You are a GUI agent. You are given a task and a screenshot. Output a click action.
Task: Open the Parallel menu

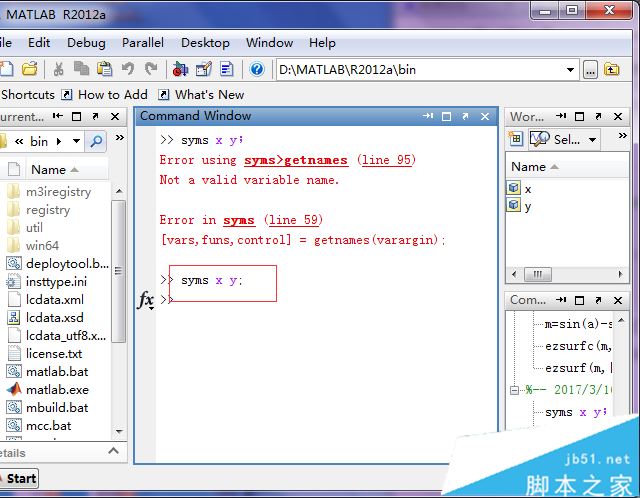[143, 42]
